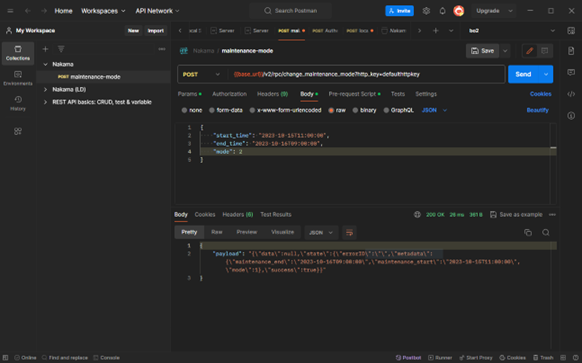582x363 pixels.
Task: Open the History sidebar panel
Action: pos(18,104)
